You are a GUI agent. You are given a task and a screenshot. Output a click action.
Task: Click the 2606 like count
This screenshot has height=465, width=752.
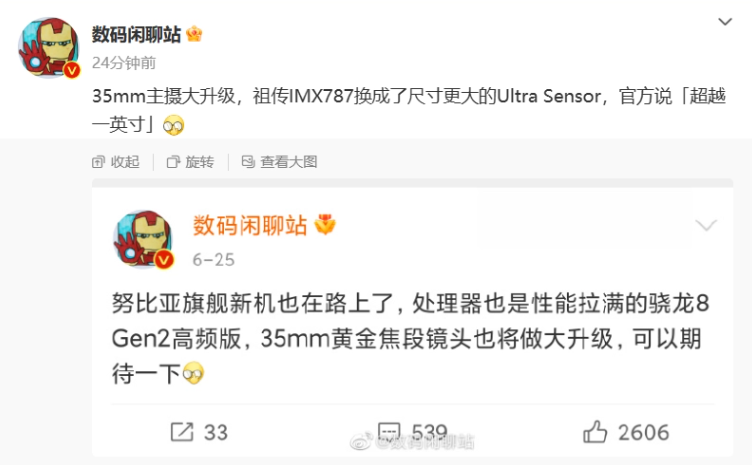[x=643, y=432]
